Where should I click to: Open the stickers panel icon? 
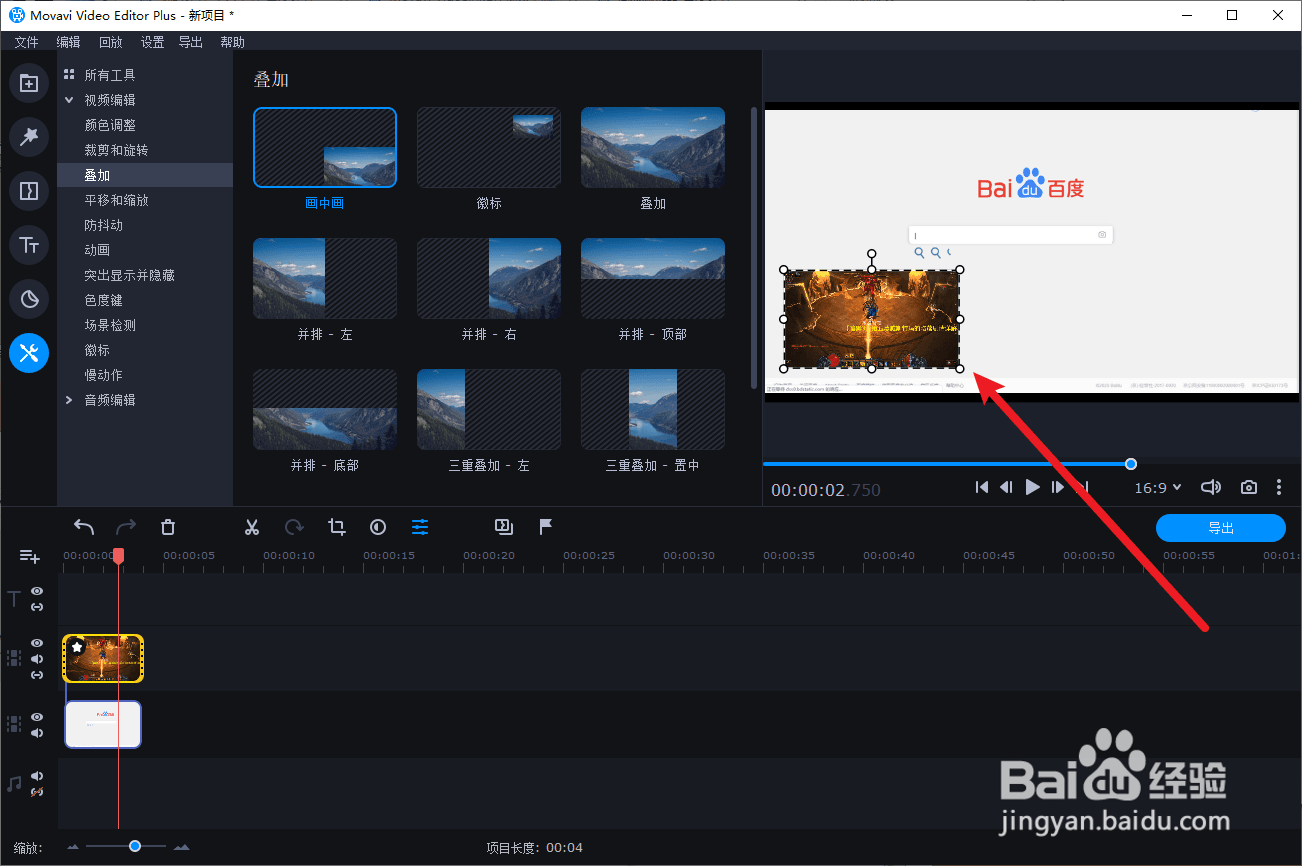[29, 299]
